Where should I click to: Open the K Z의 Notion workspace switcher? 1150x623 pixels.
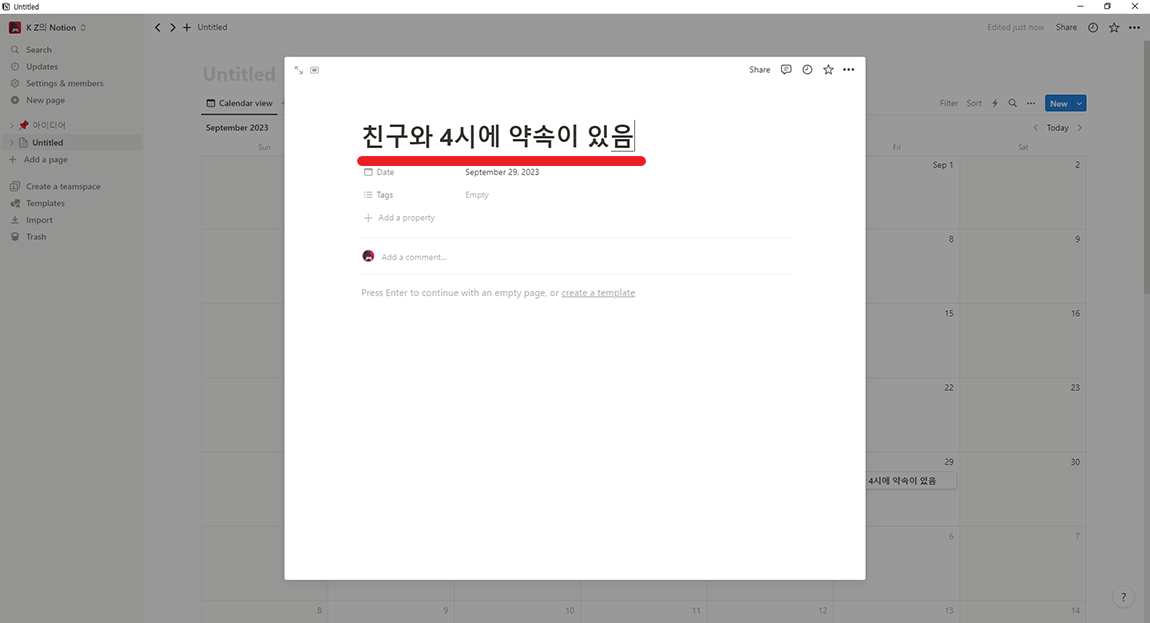tap(48, 27)
